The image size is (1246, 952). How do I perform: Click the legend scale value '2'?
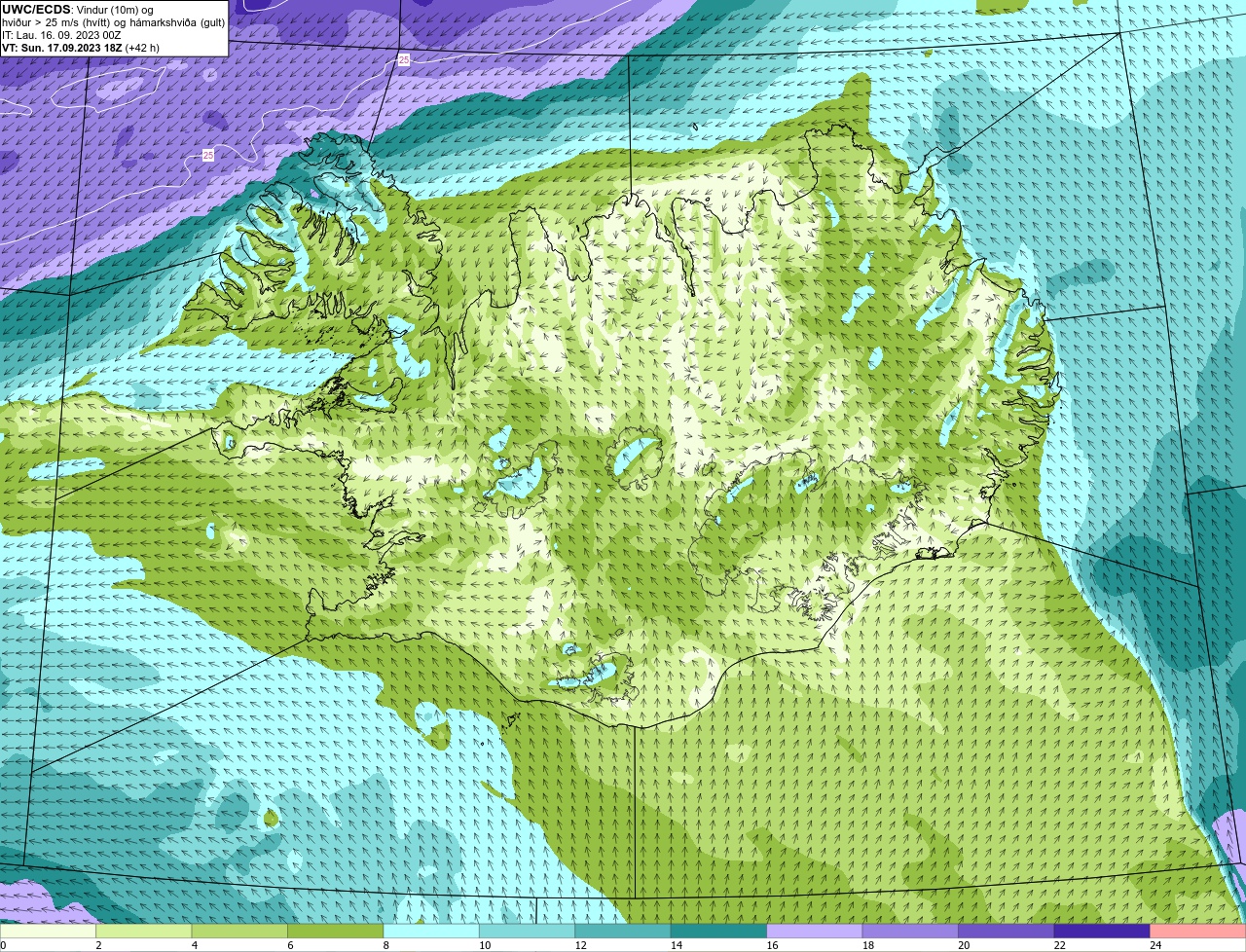97,945
